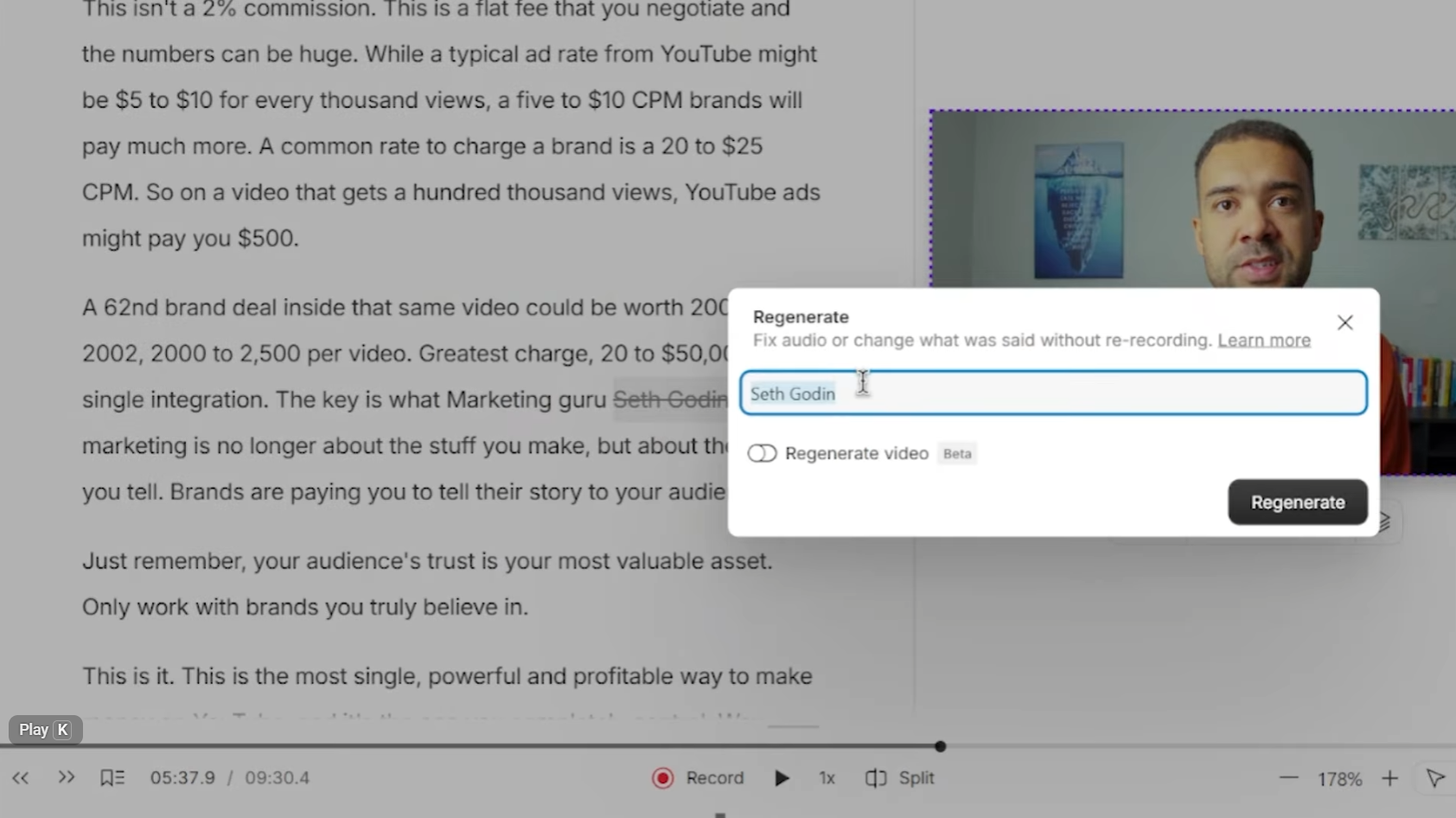This screenshot has height=818, width=1456.
Task: Zoom out using the minus icon
Action: [x=1287, y=778]
